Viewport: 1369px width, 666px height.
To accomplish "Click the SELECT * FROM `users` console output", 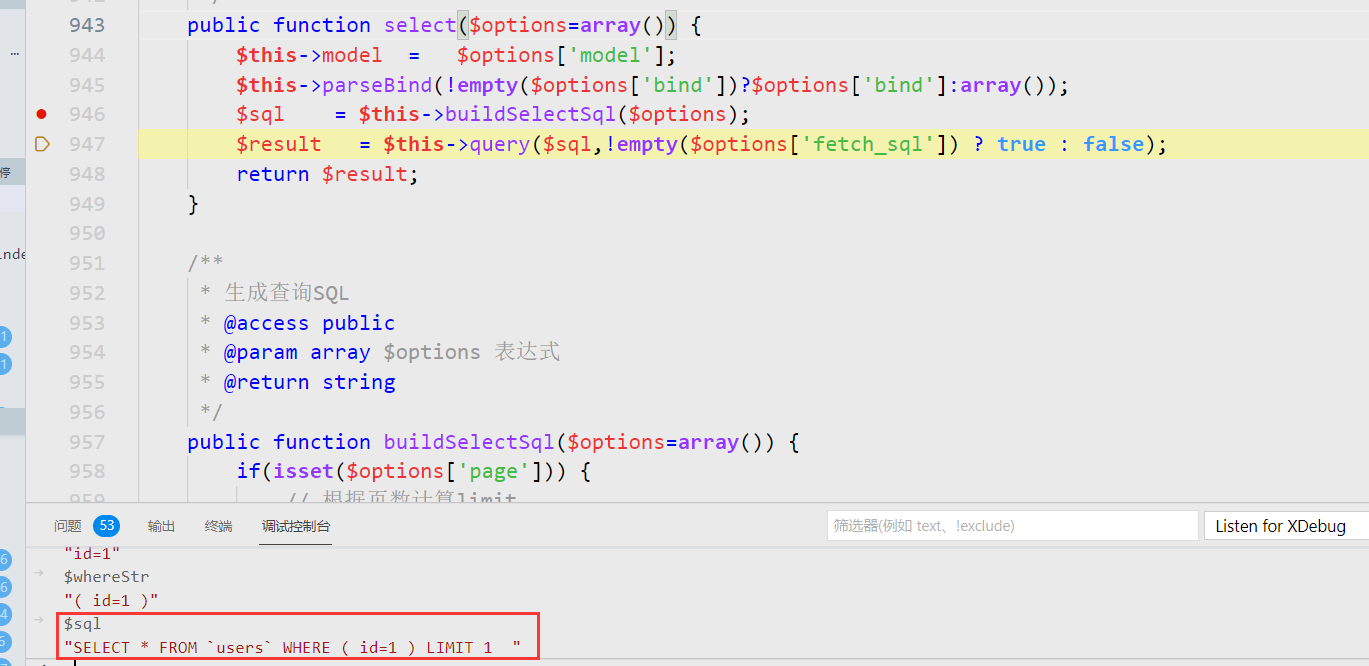I will 292,648.
